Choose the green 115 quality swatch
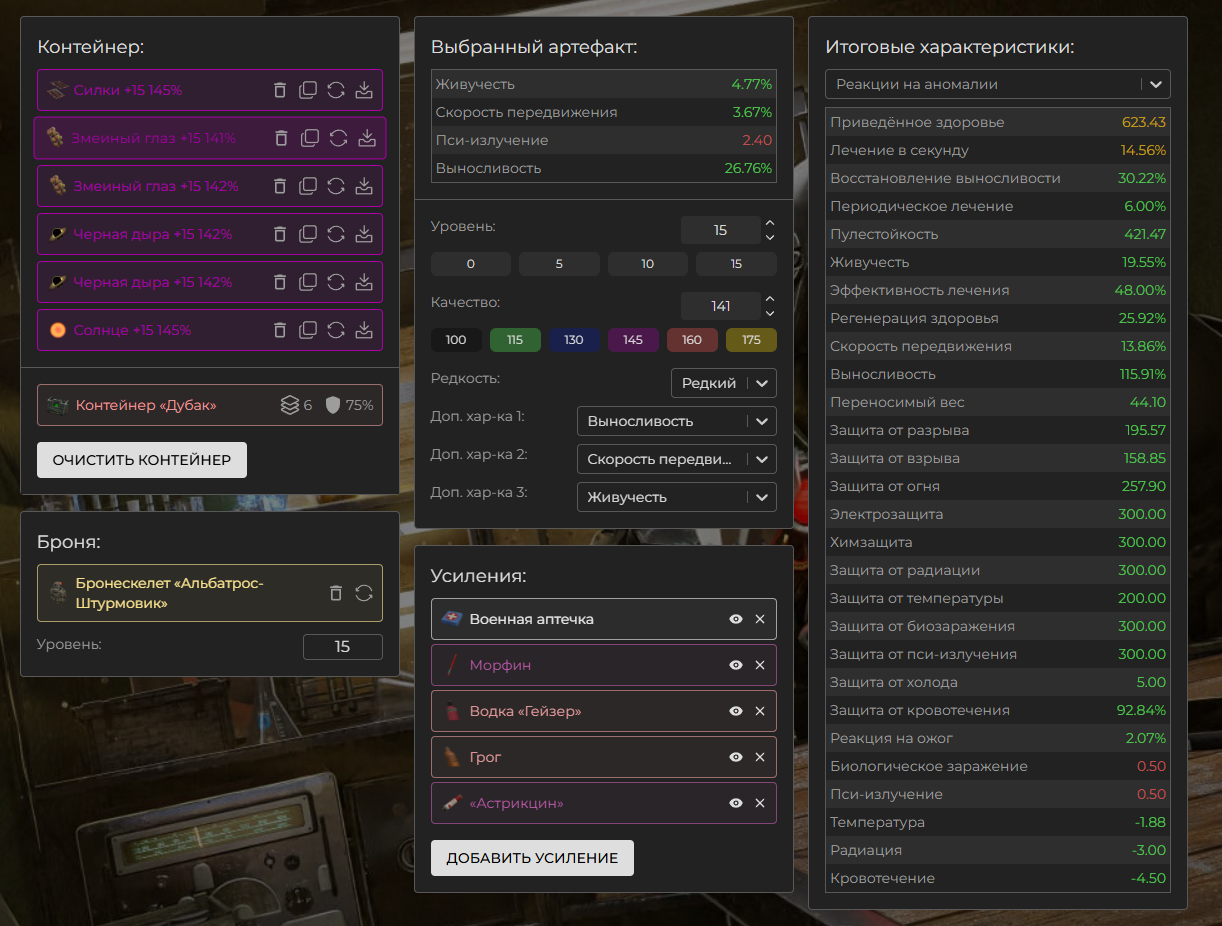1222x926 pixels. click(515, 340)
